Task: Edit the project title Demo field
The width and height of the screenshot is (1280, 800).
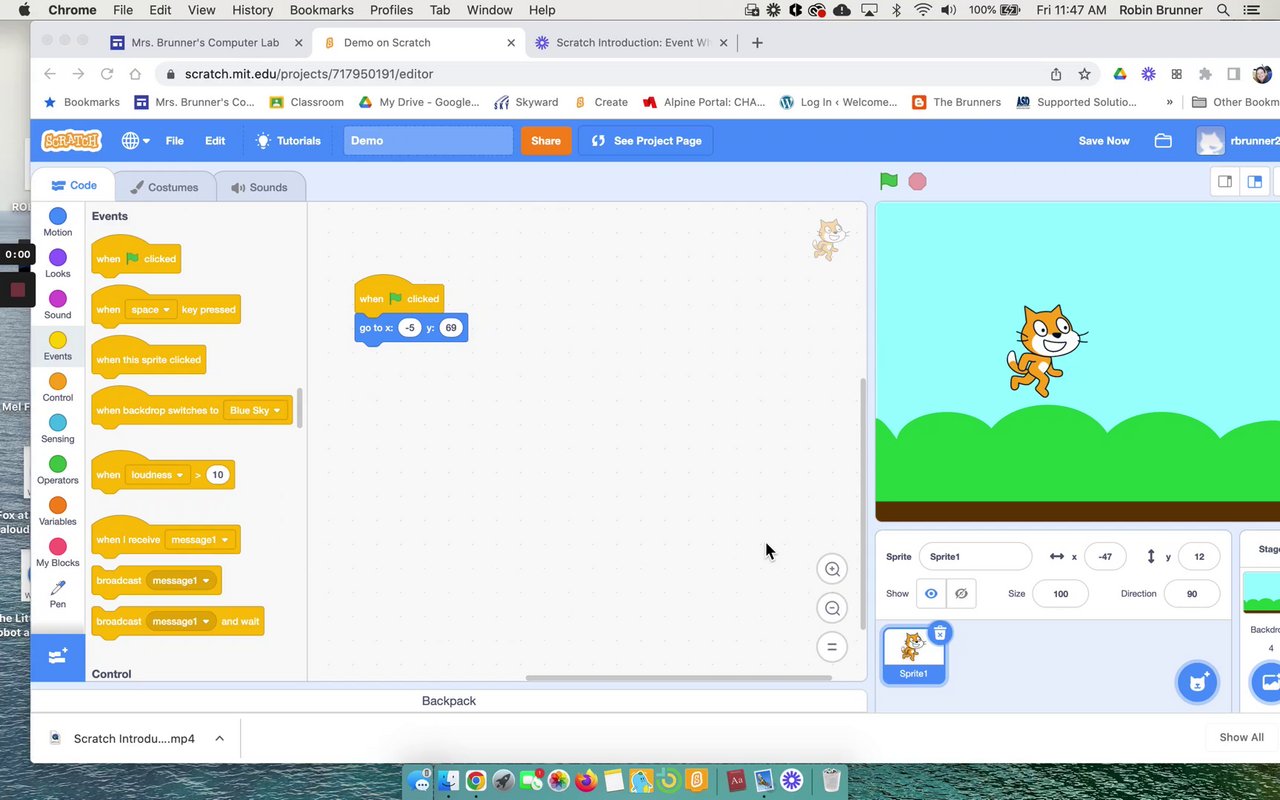Action: (x=428, y=141)
